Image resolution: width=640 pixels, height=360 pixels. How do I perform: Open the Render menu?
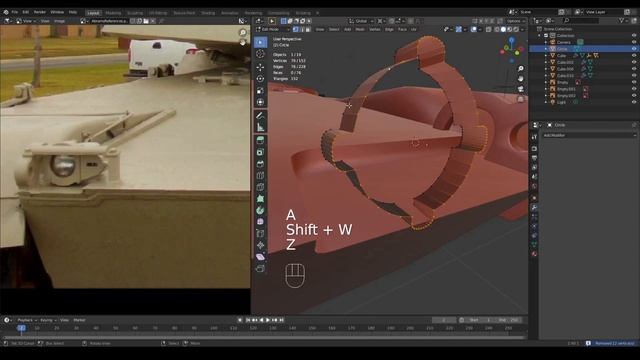pyautogui.click(x=40, y=12)
